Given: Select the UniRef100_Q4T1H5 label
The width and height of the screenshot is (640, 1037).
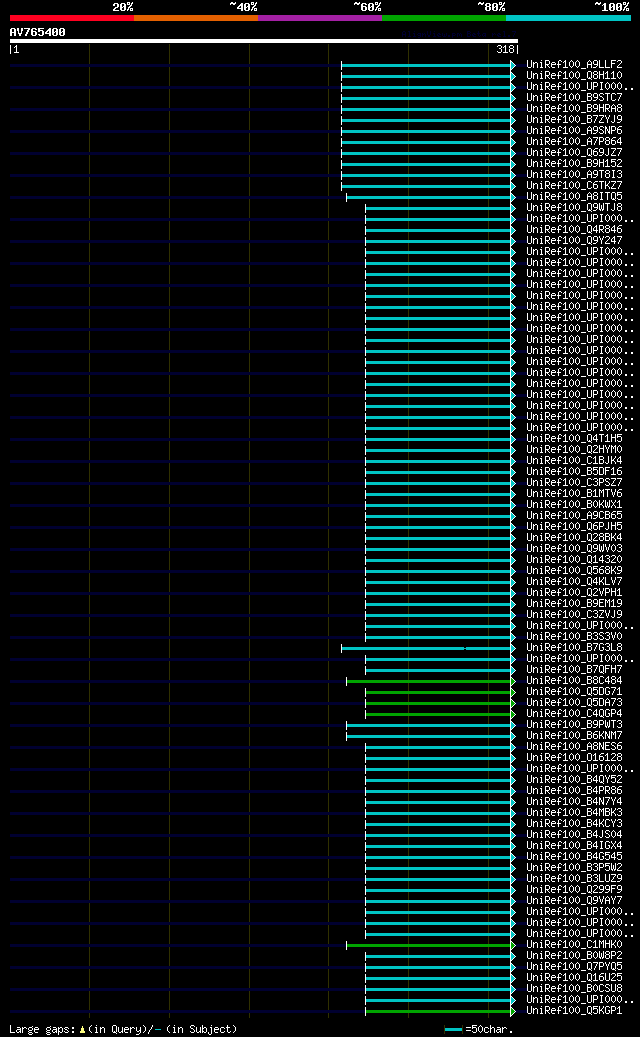Looking at the screenshot, I should (x=574, y=438).
